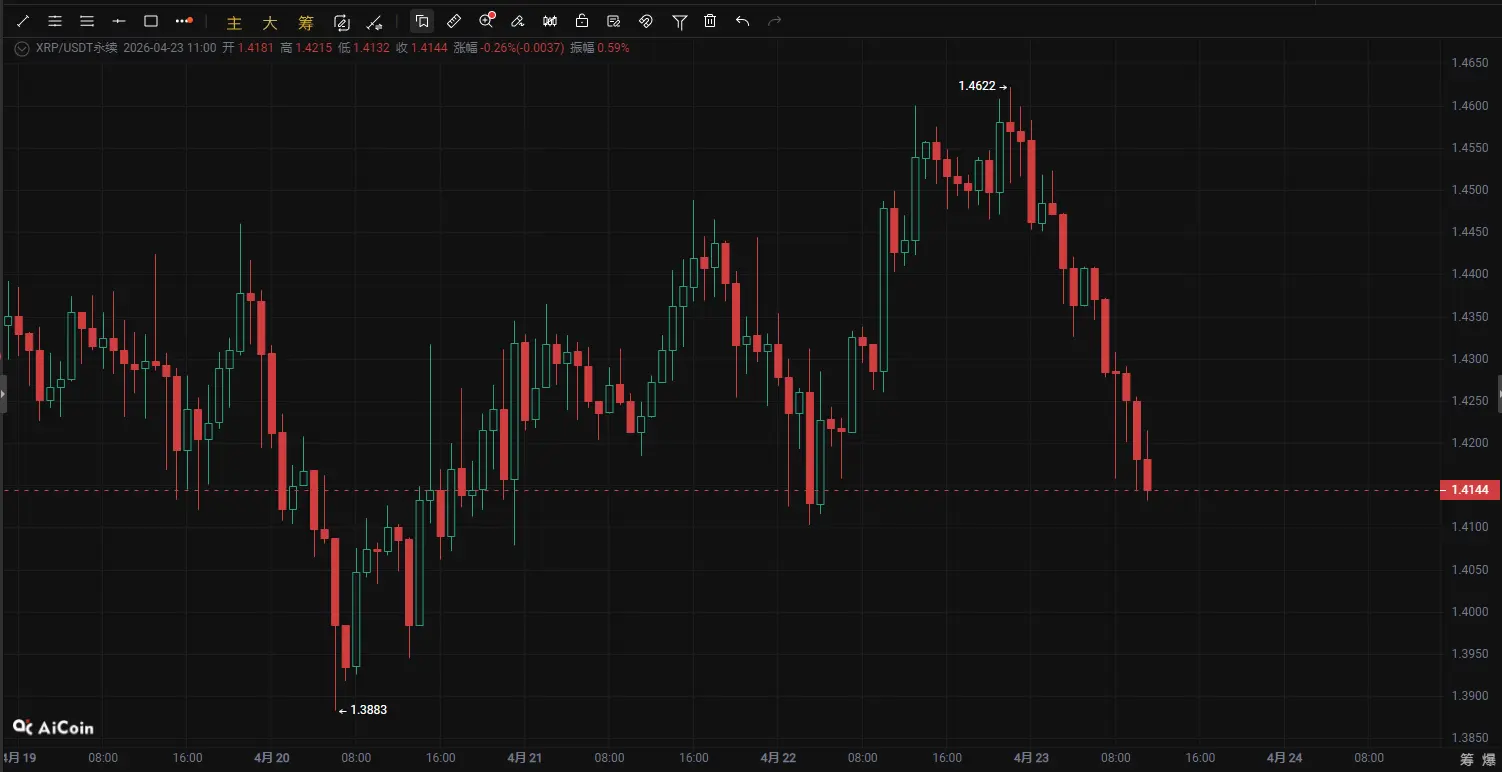Click the 4月 24 date label
Image resolution: width=1502 pixels, height=772 pixels.
pos(1285,758)
